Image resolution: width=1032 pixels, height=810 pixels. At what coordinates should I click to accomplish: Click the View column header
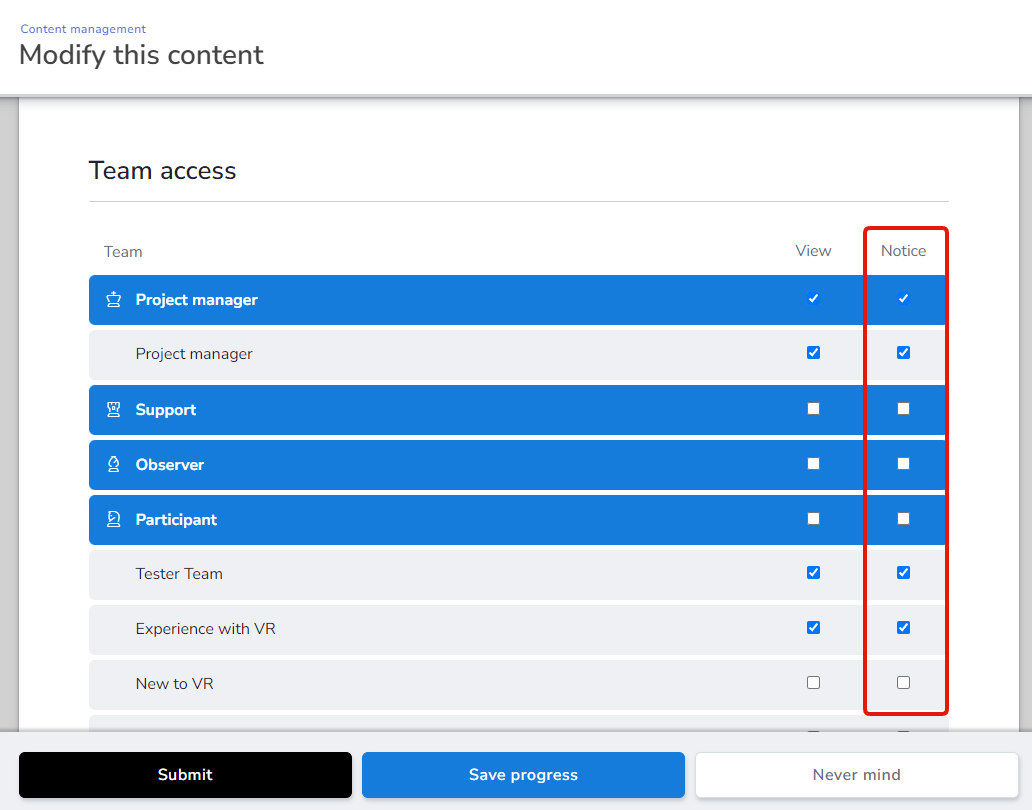point(813,251)
